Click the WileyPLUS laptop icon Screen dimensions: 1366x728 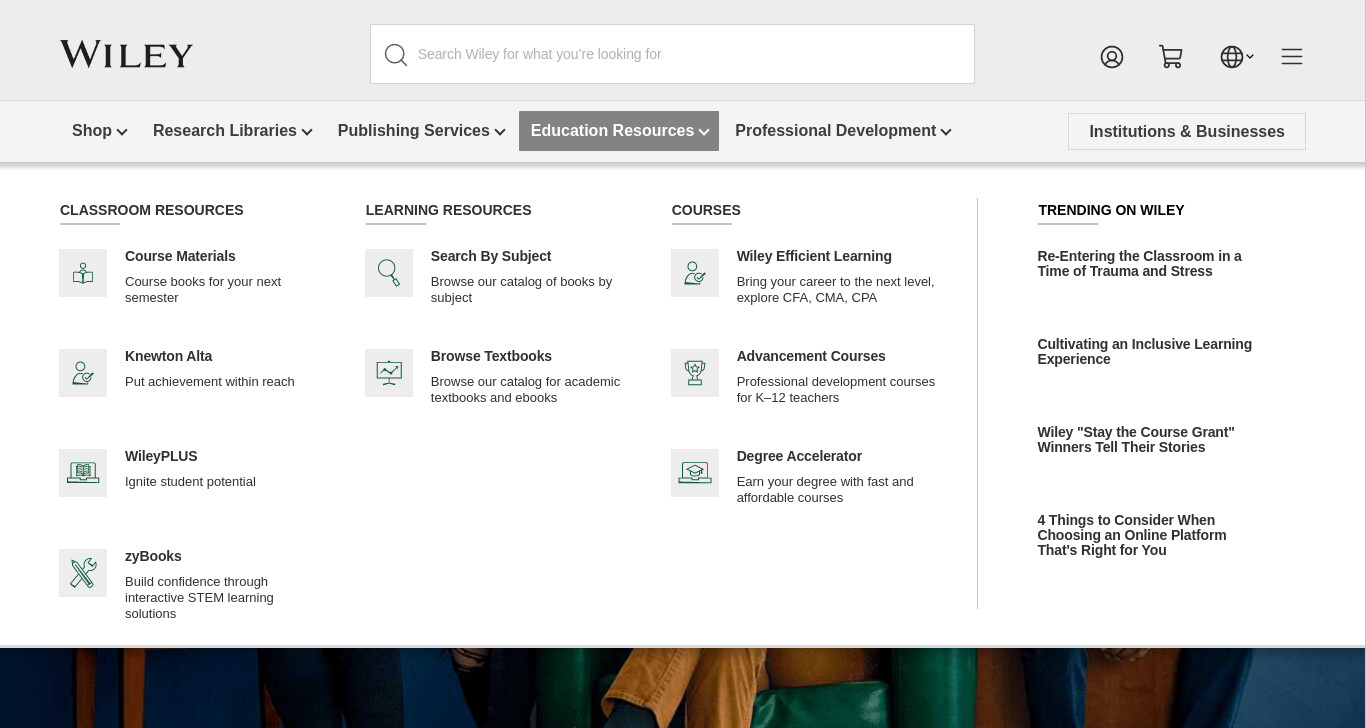[83, 473]
